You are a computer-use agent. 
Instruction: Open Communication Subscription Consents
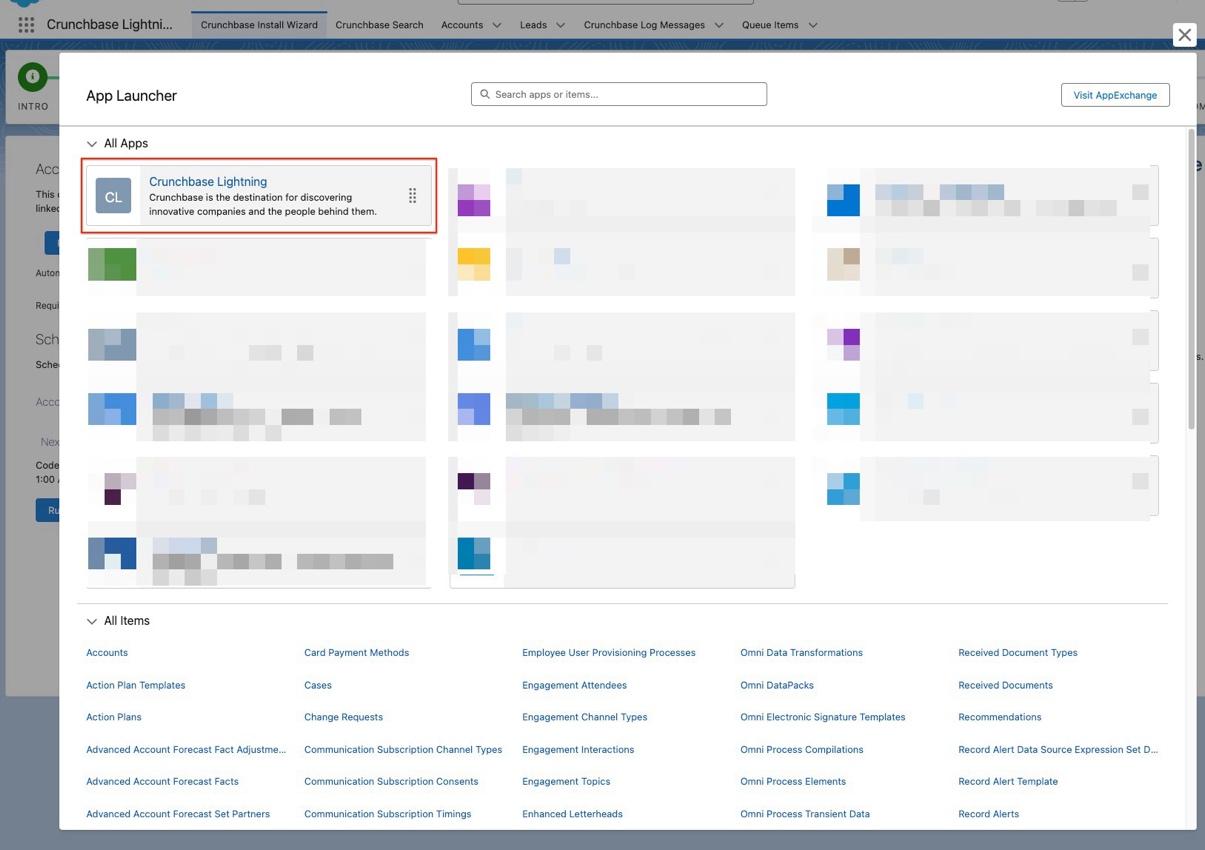pyautogui.click(x=391, y=781)
